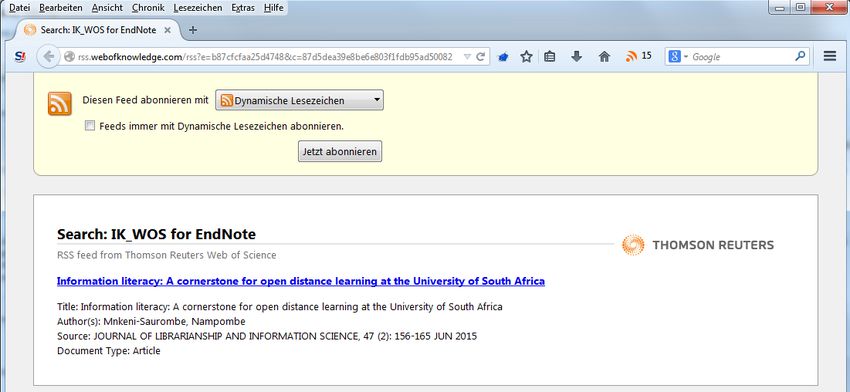Viewport: 850px width, 392px height.
Task: Open the Datei menu
Action: (x=20, y=8)
